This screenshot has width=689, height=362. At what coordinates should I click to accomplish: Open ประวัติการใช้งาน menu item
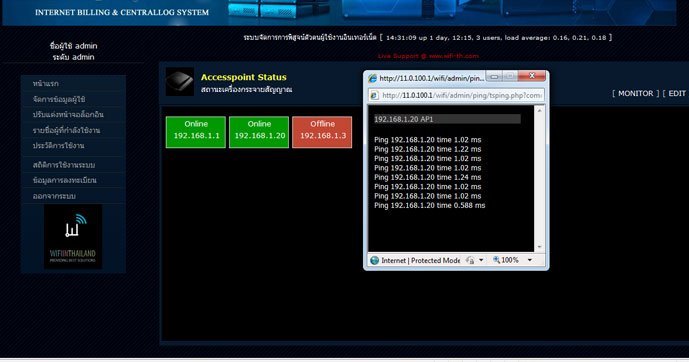(x=58, y=145)
